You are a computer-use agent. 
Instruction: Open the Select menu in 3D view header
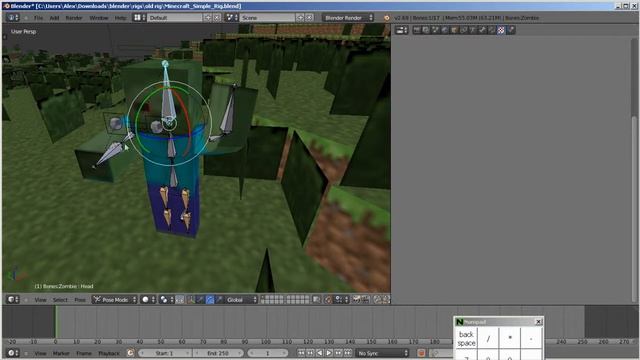(60, 300)
